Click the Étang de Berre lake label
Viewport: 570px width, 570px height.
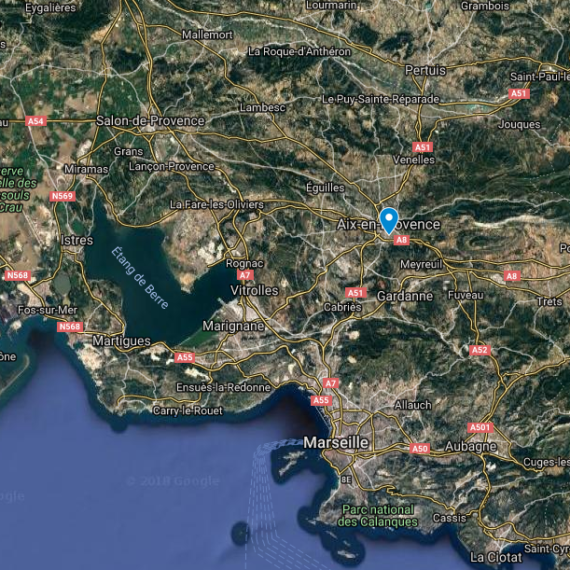[140, 278]
